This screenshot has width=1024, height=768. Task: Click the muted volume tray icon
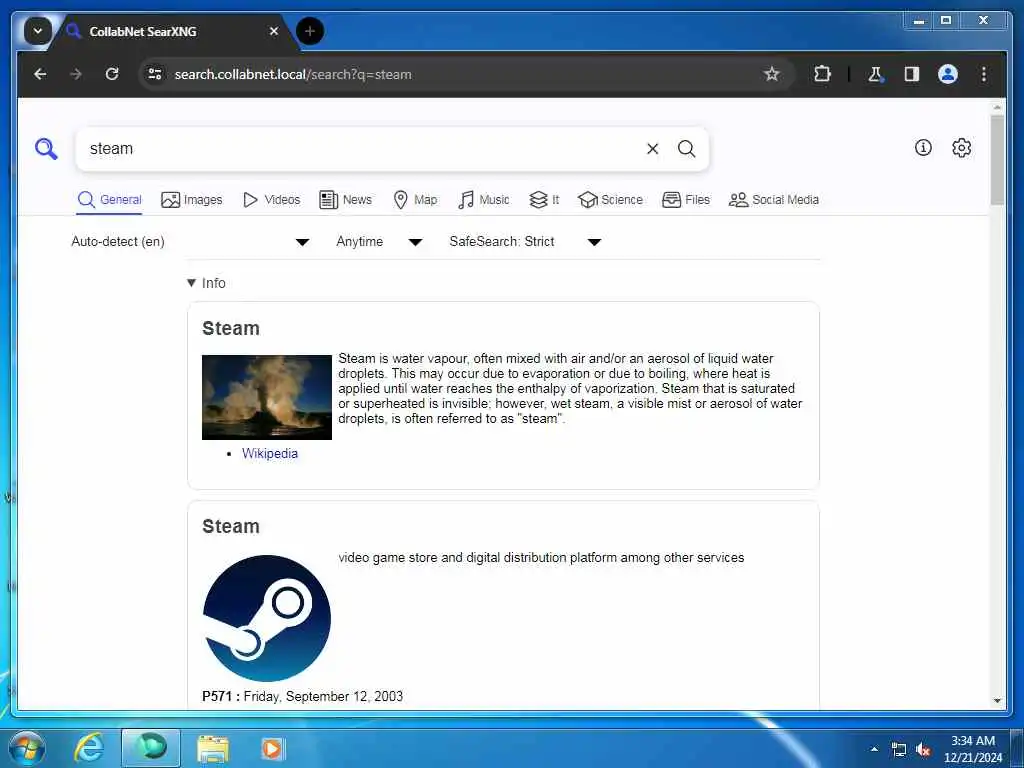pyautogui.click(x=923, y=750)
